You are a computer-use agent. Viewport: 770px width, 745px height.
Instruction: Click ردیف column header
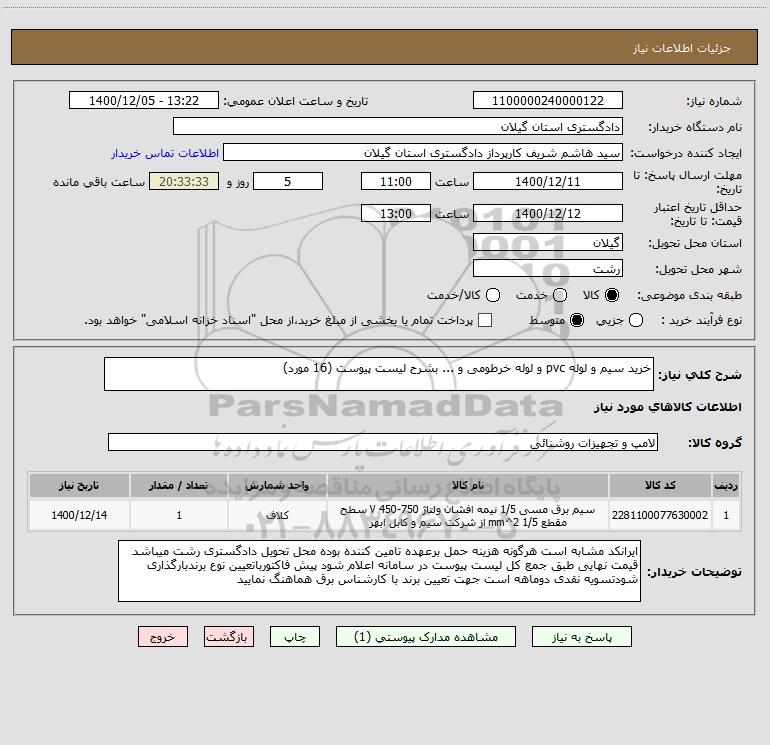tap(726, 486)
